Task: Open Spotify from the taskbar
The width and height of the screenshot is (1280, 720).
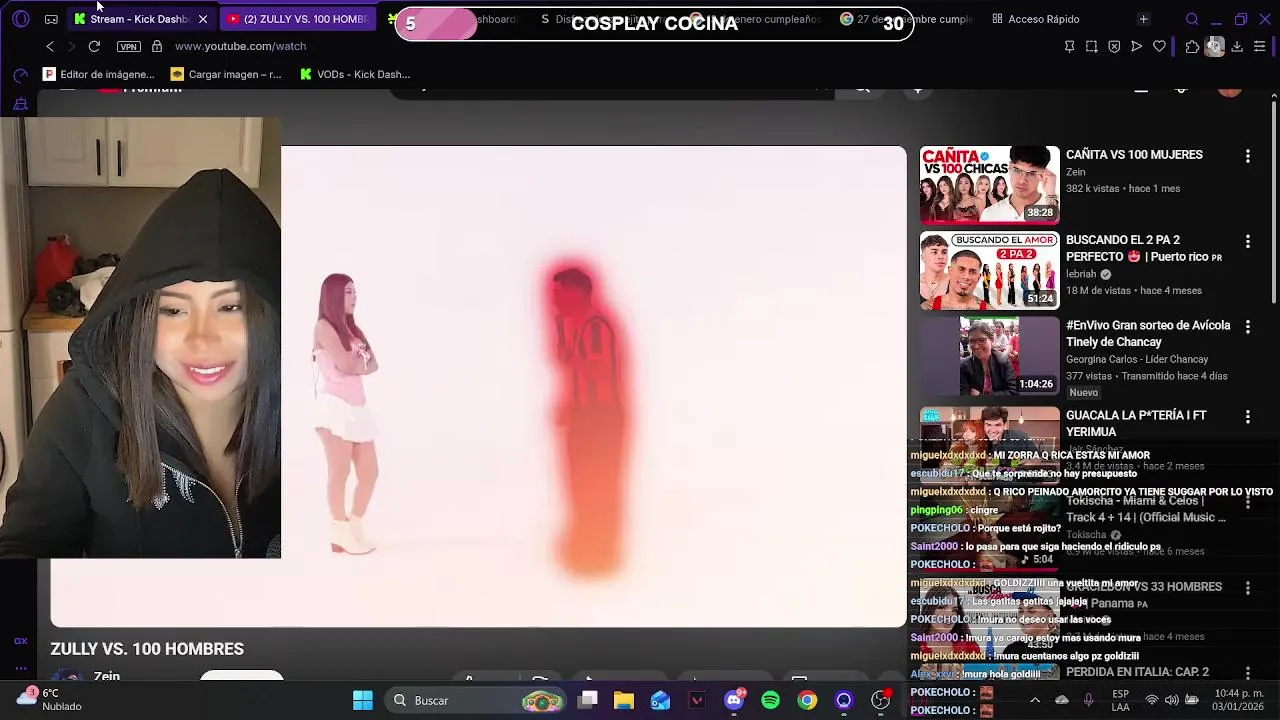Action: (770, 700)
